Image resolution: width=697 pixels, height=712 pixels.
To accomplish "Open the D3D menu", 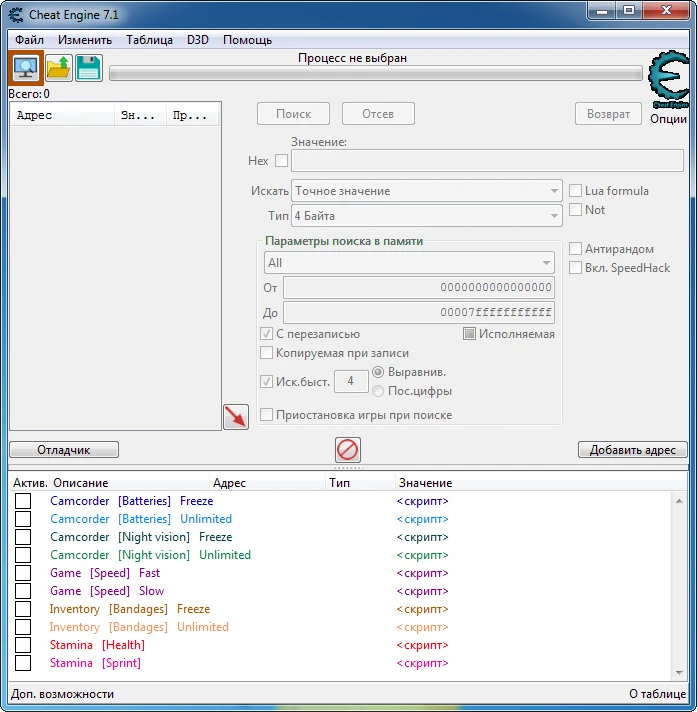I will coord(198,40).
